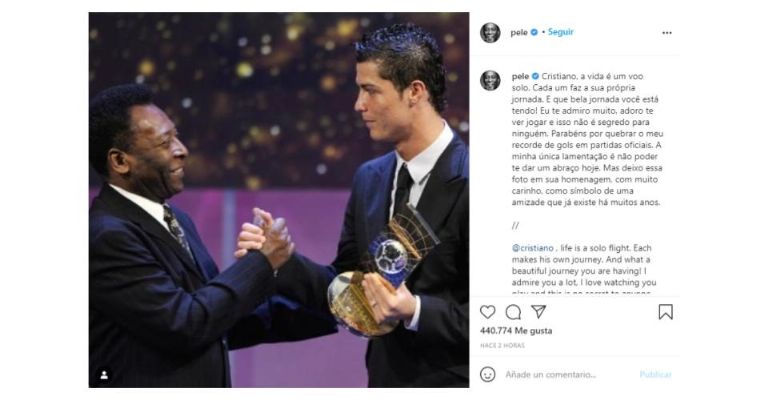The image size is (768, 400).
Task: View the 440.774 Me gusta likes list
Action: tap(516, 331)
